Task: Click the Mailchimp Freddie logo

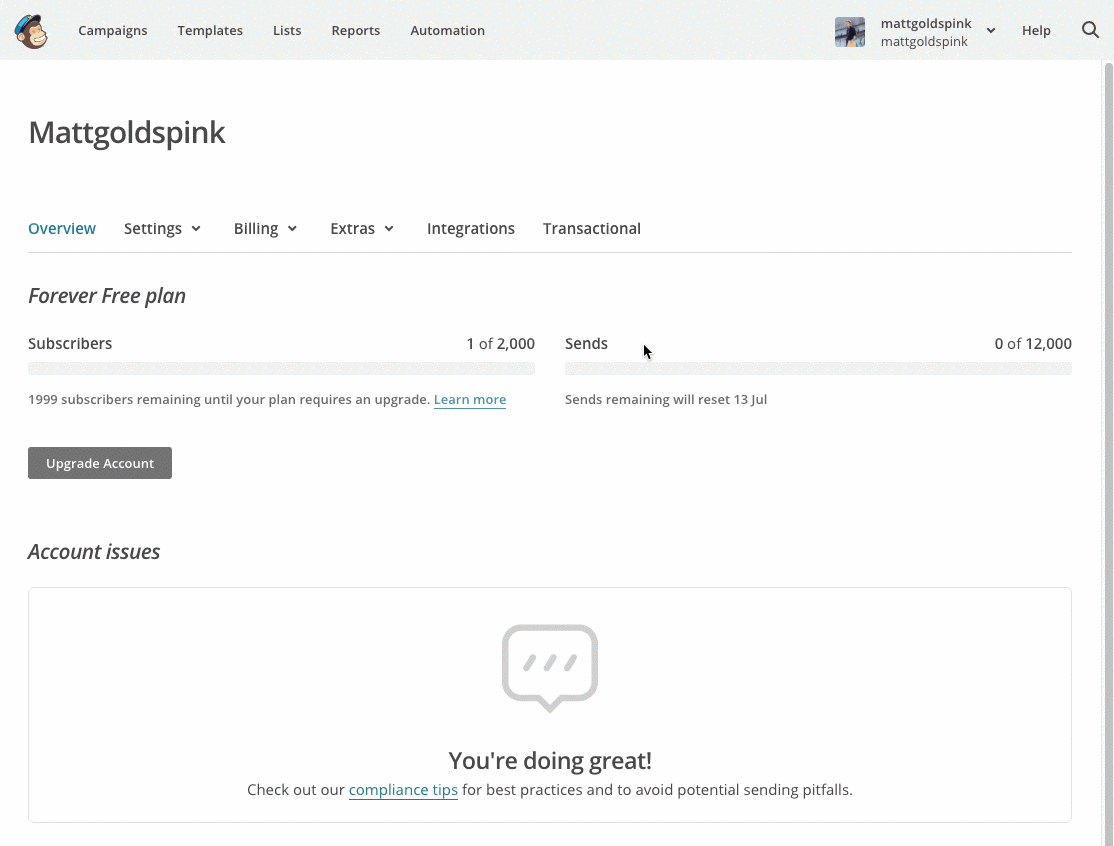Action: click(x=31, y=31)
